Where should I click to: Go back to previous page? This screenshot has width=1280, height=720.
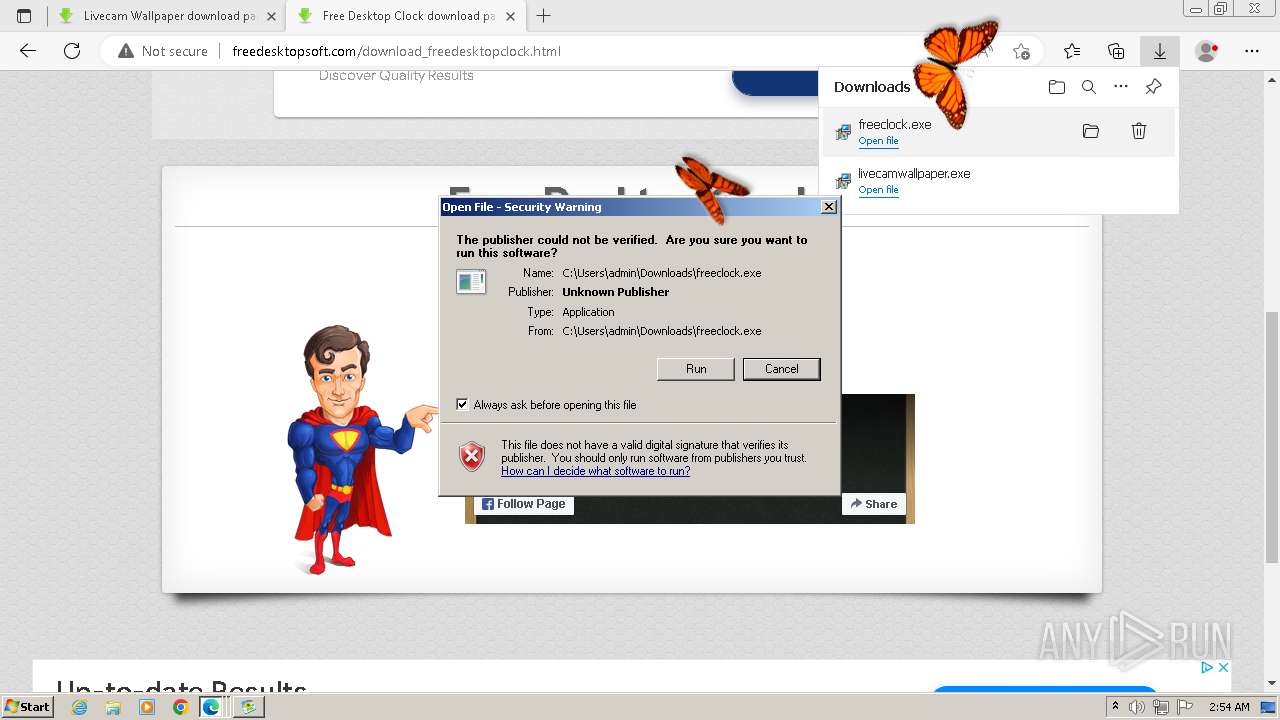(28, 51)
